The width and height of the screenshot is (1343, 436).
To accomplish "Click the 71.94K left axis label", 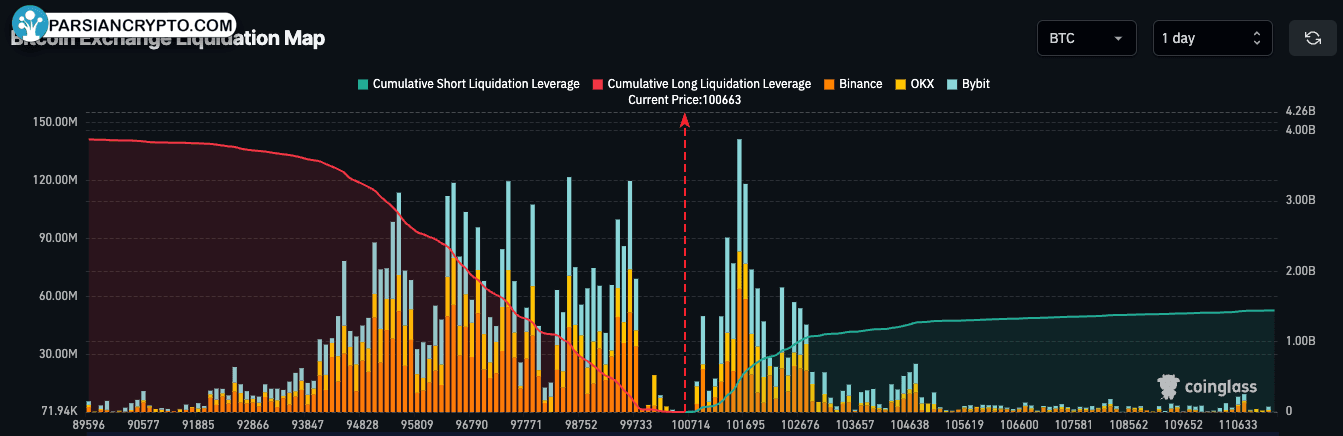I will [x=58, y=411].
